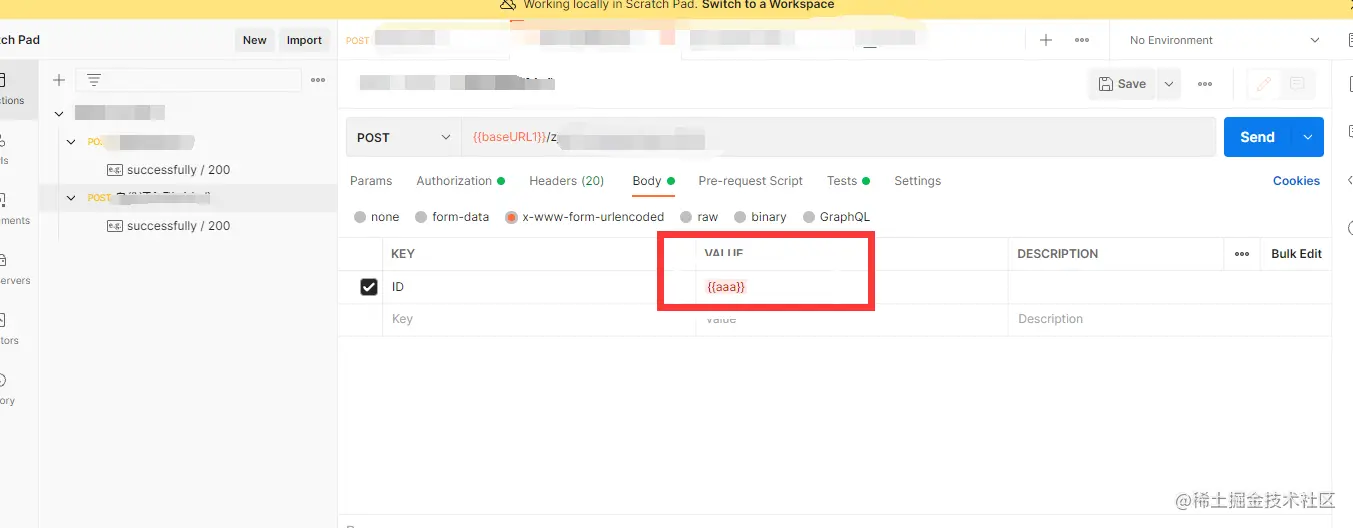The width and height of the screenshot is (1353, 528).
Task: Open the collection filter icon
Action: pyautogui.click(x=94, y=80)
